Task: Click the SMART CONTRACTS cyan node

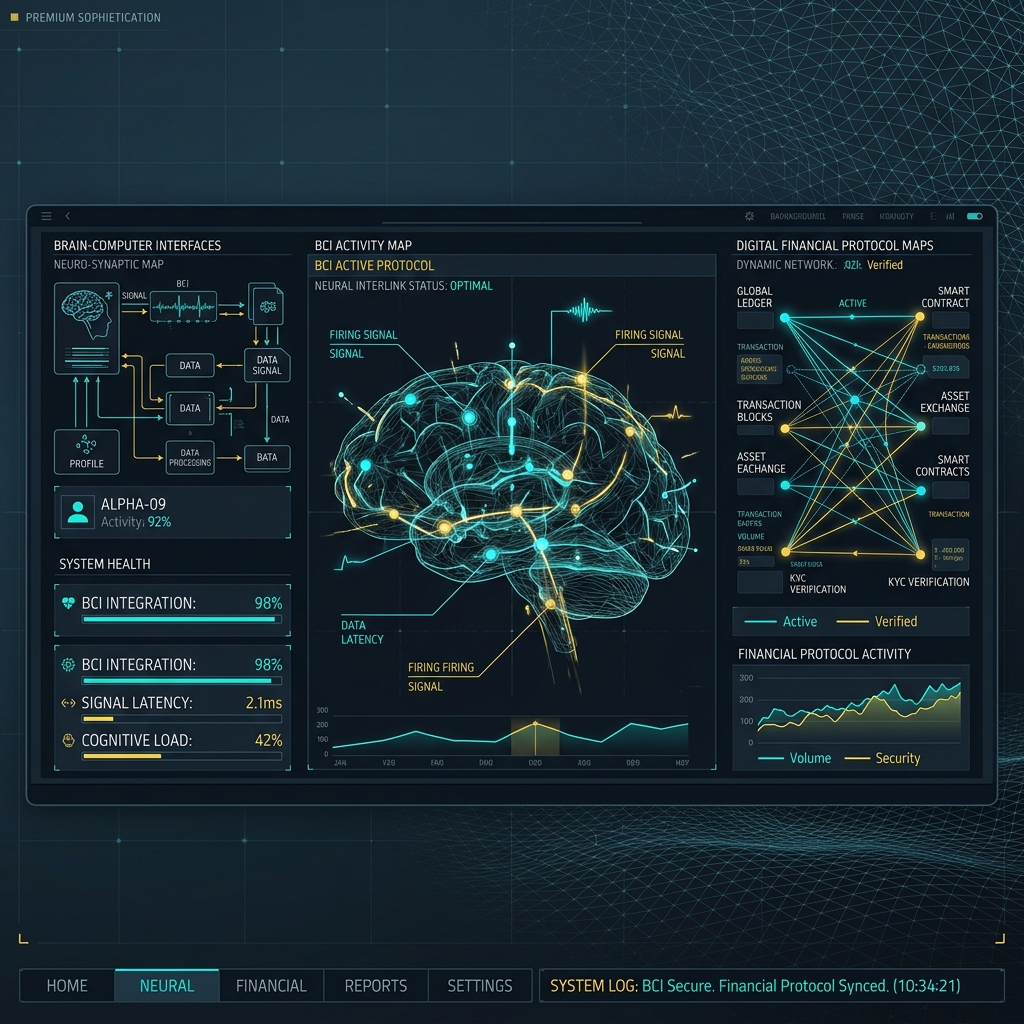Action: click(921, 490)
